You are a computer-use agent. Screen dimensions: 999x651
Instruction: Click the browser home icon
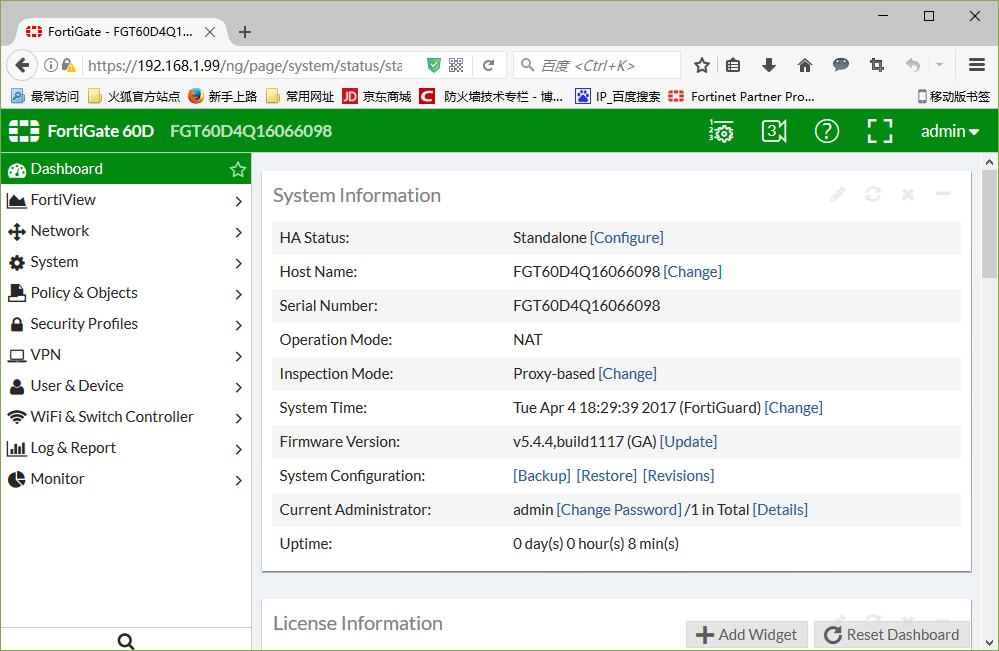[805, 65]
